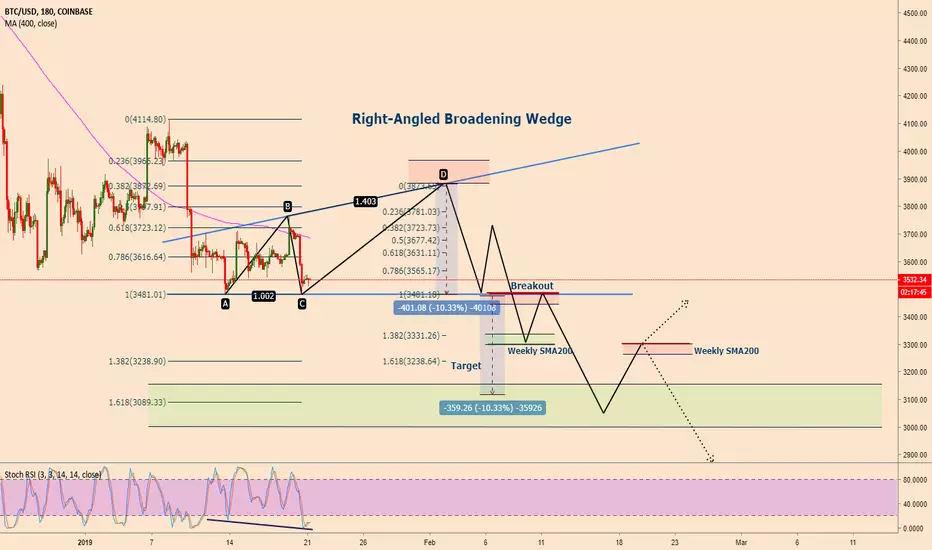Click the 23 date on the time axis

point(675,542)
